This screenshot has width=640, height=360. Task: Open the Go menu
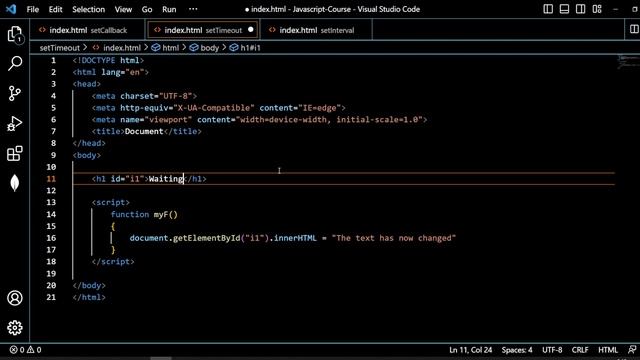(x=147, y=9)
